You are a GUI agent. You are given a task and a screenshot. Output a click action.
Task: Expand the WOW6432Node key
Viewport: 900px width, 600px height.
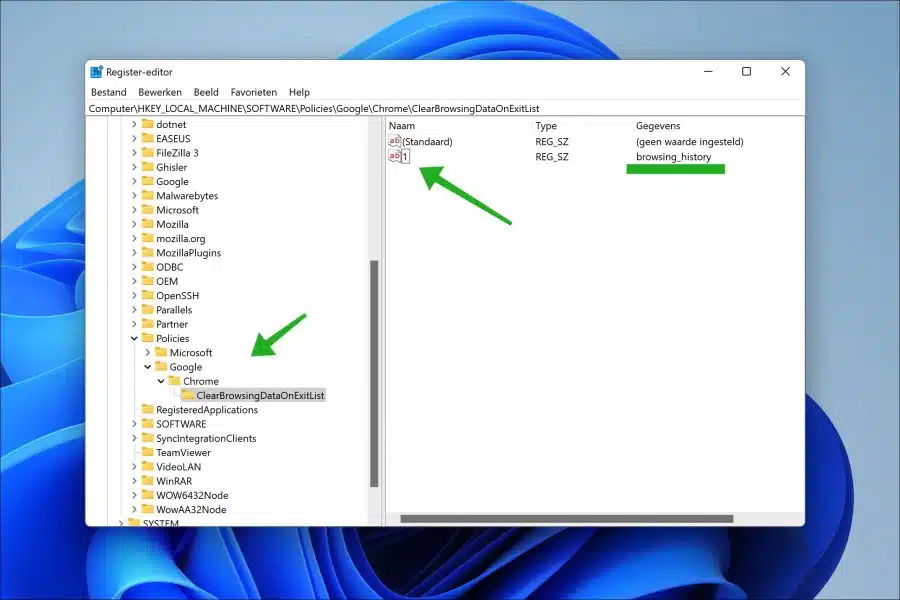(x=134, y=495)
